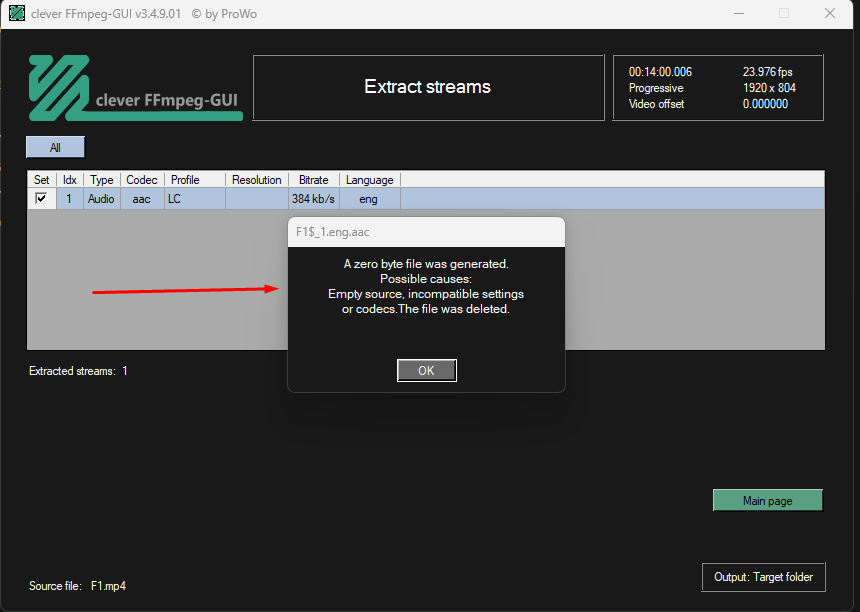
Task: Select the aac codec cell
Action: point(142,199)
